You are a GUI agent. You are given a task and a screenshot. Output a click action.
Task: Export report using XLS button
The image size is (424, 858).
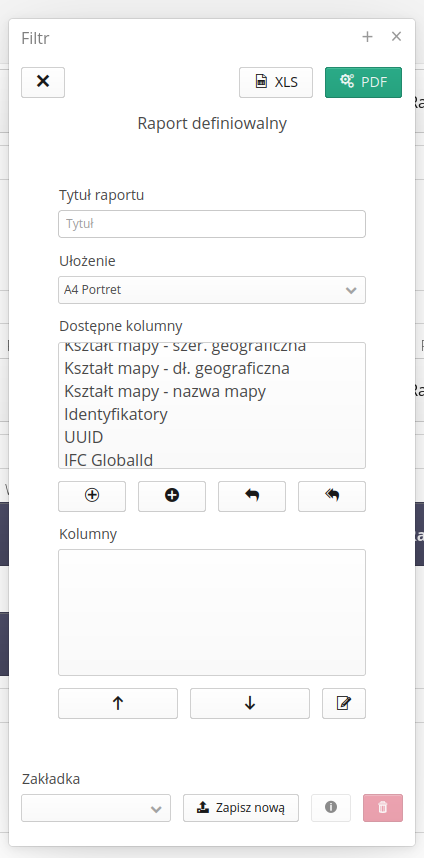click(x=276, y=82)
